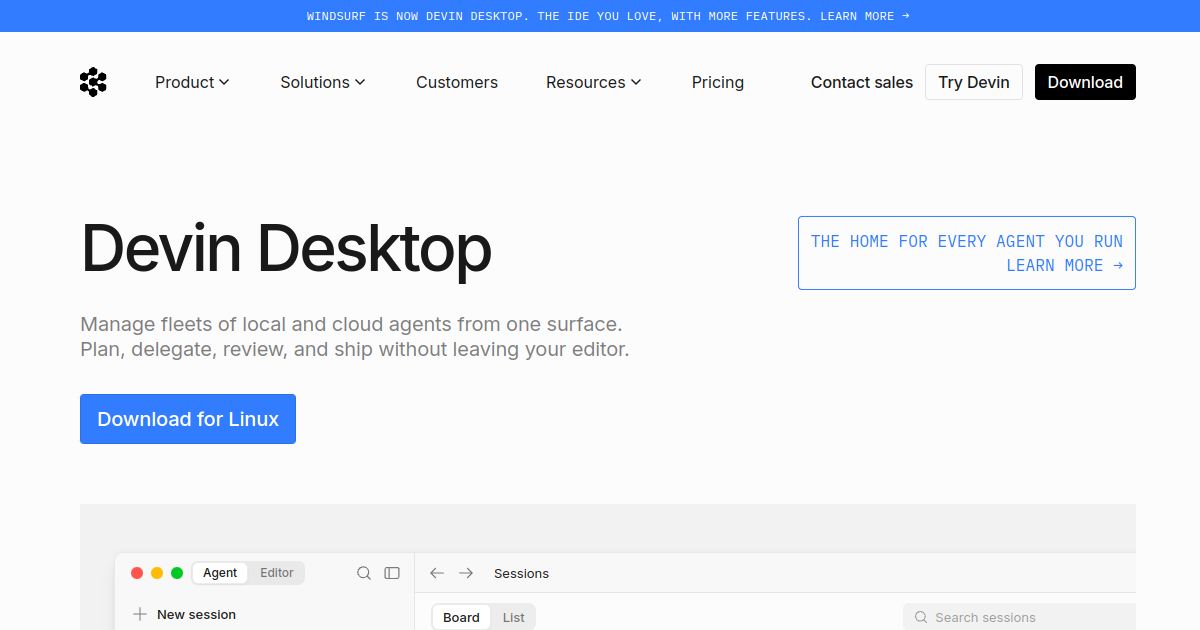Click the forward arrow in the preview
This screenshot has height=630, width=1200.
pos(466,573)
